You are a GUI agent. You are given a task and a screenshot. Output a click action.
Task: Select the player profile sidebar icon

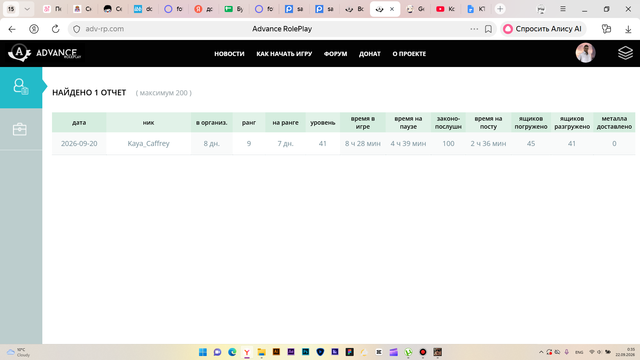pyautogui.click(x=20, y=87)
